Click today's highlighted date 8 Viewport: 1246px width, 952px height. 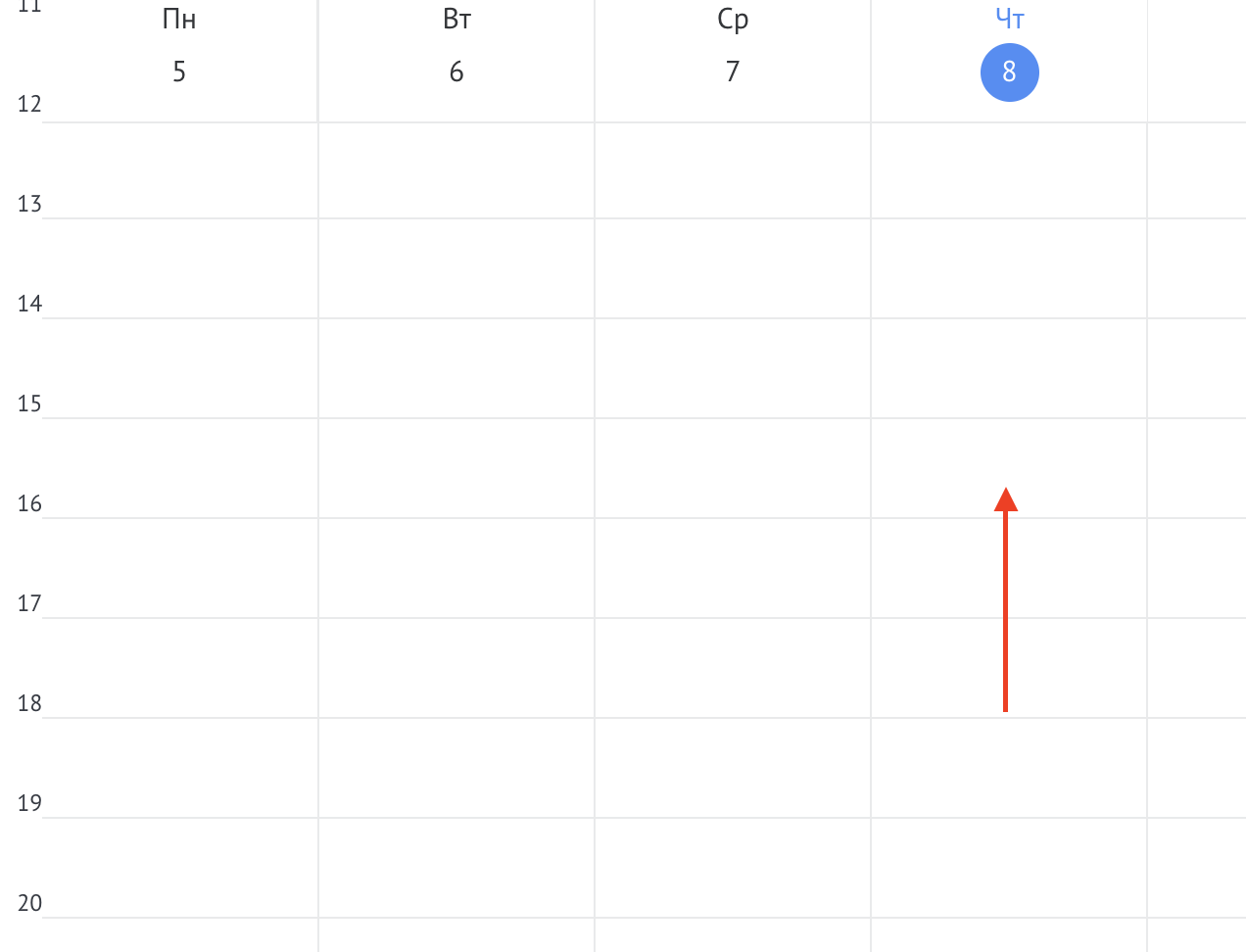[x=1009, y=72]
